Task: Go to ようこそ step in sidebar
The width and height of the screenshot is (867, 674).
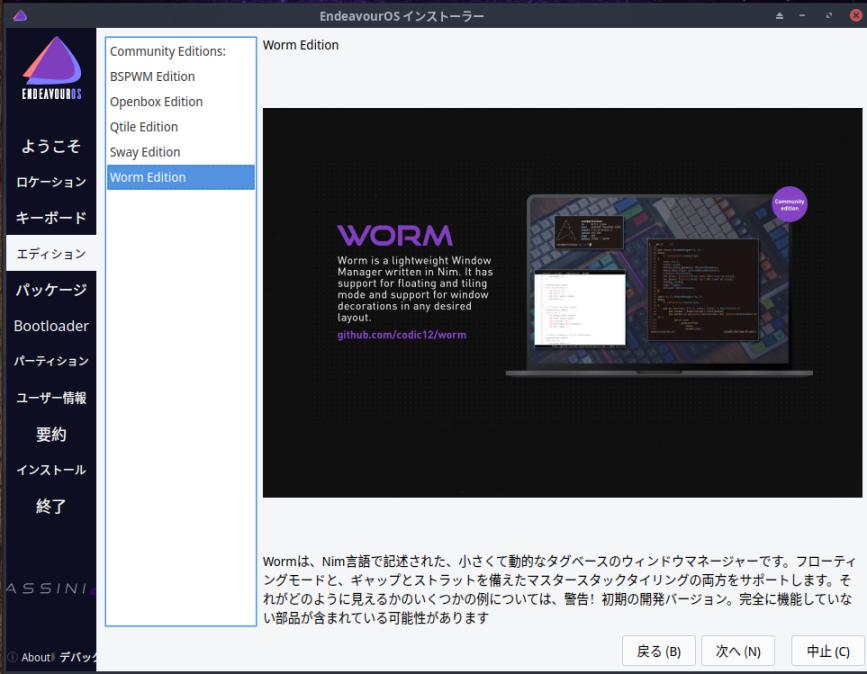Action: click(x=51, y=146)
